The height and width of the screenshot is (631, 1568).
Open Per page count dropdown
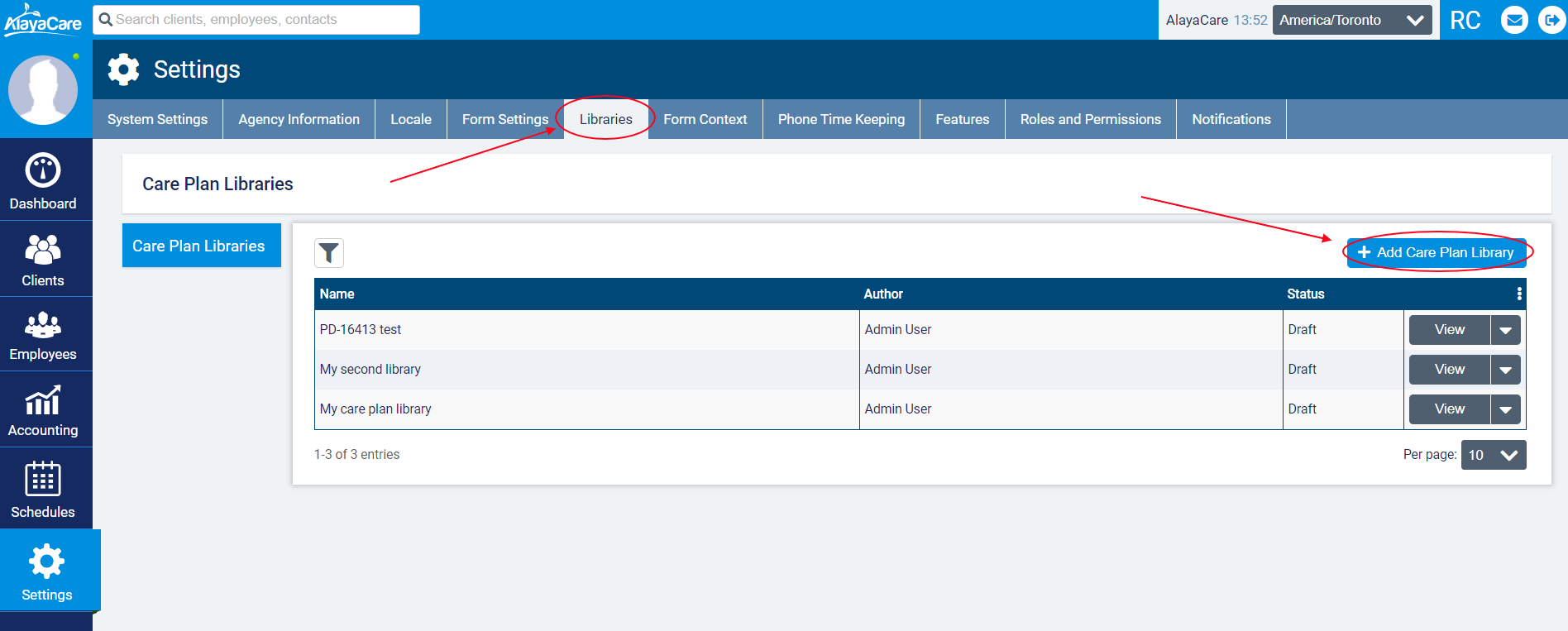[x=1493, y=455]
